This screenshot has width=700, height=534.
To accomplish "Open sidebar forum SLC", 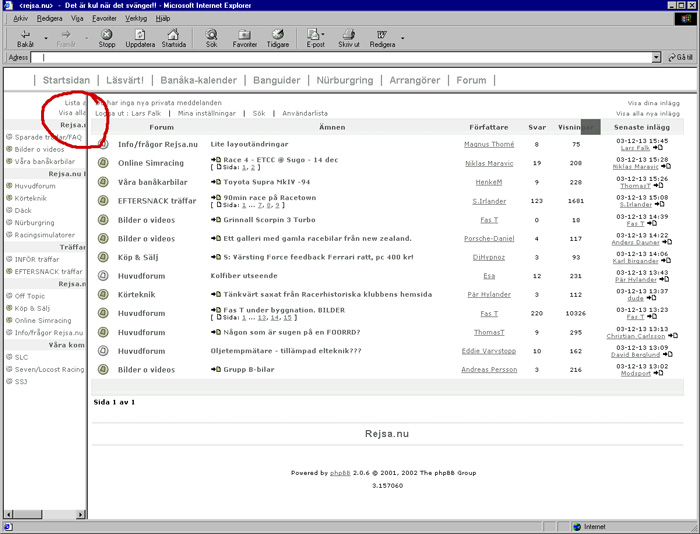I will (21, 357).
